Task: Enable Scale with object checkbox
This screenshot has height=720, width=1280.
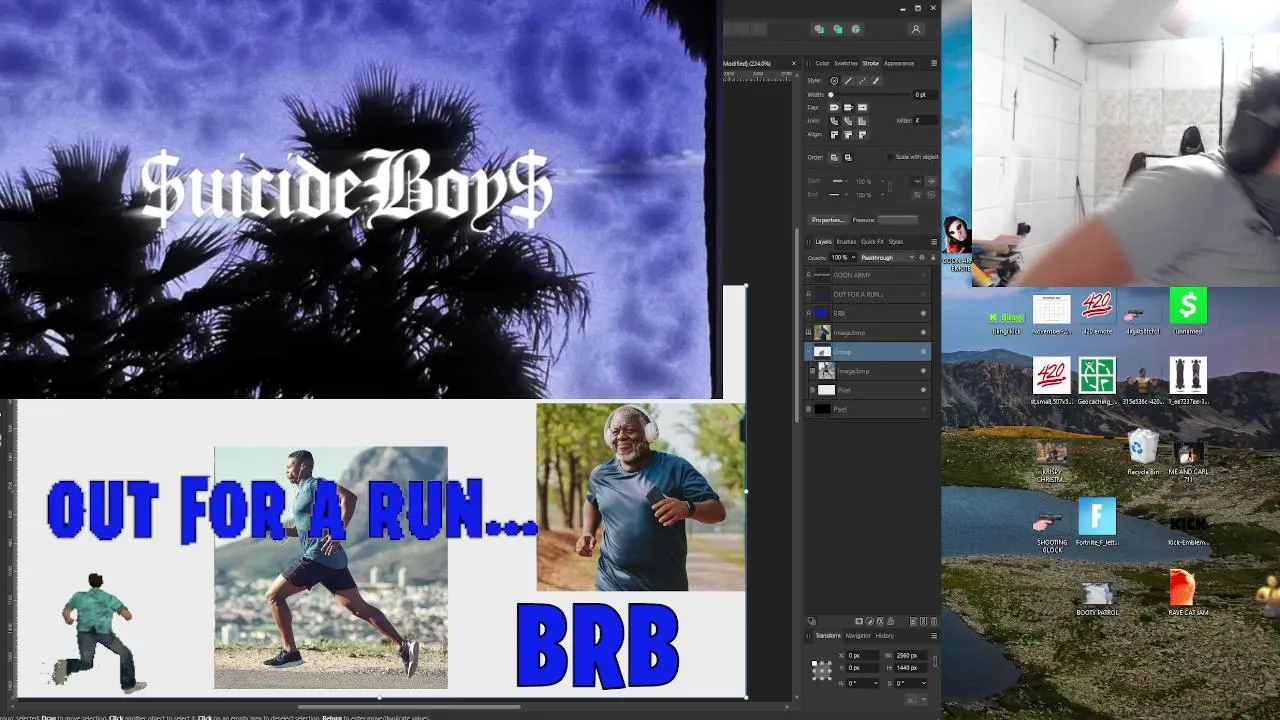Action: click(x=890, y=157)
